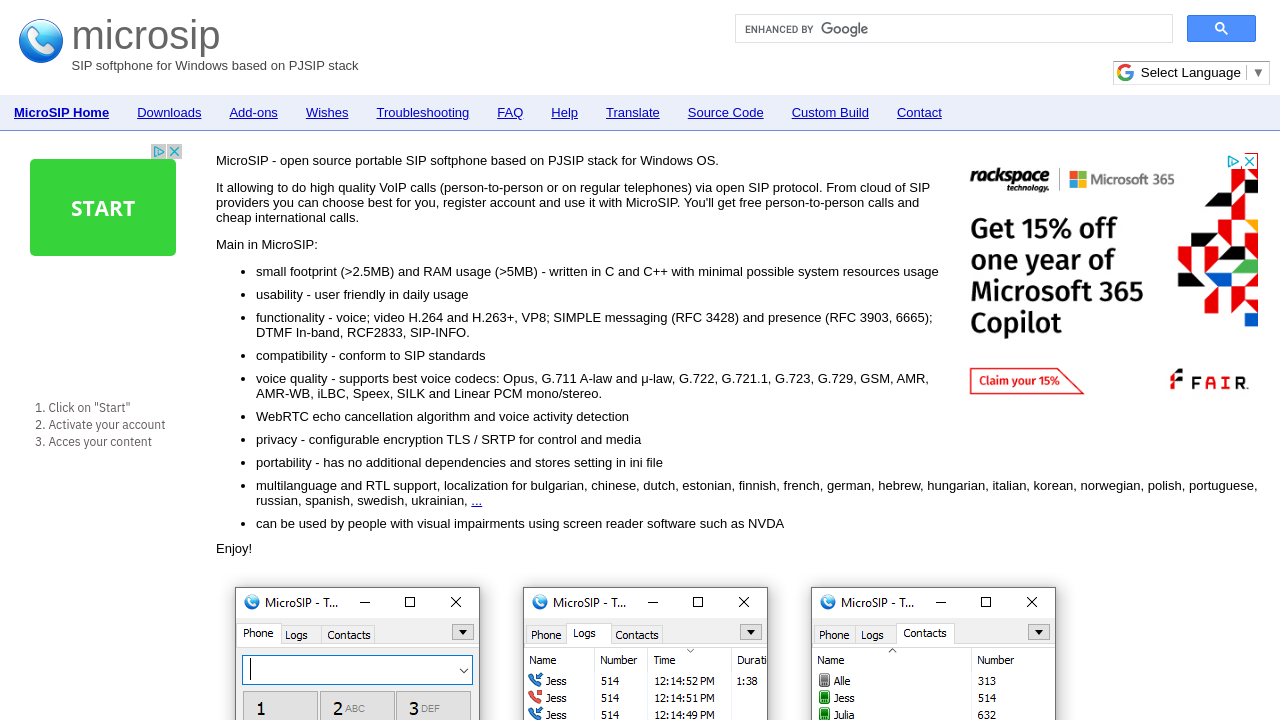Click the 'Claim your 15%' ad button
This screenshot has height=720, width=1280.
(1027, 381)
